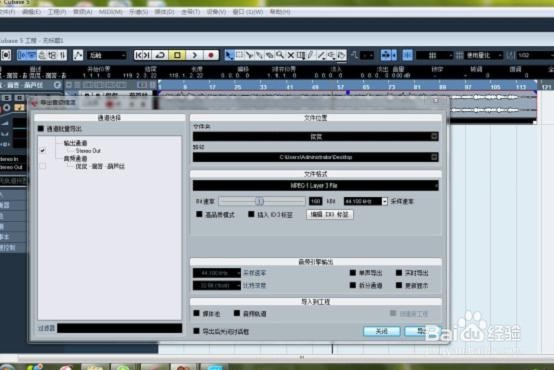Enable 高品质模式 high quality mode

(x=199, y=214)
